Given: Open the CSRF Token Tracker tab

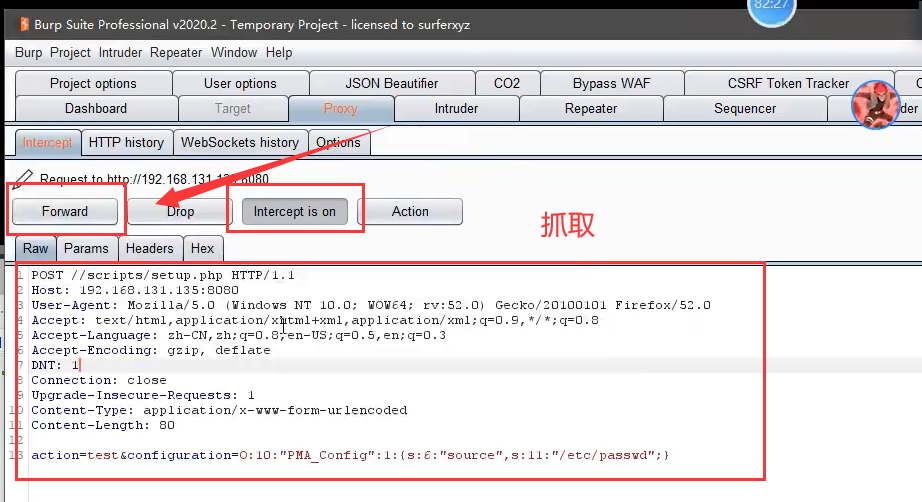Looking at the screenshot, I should 789,83.
